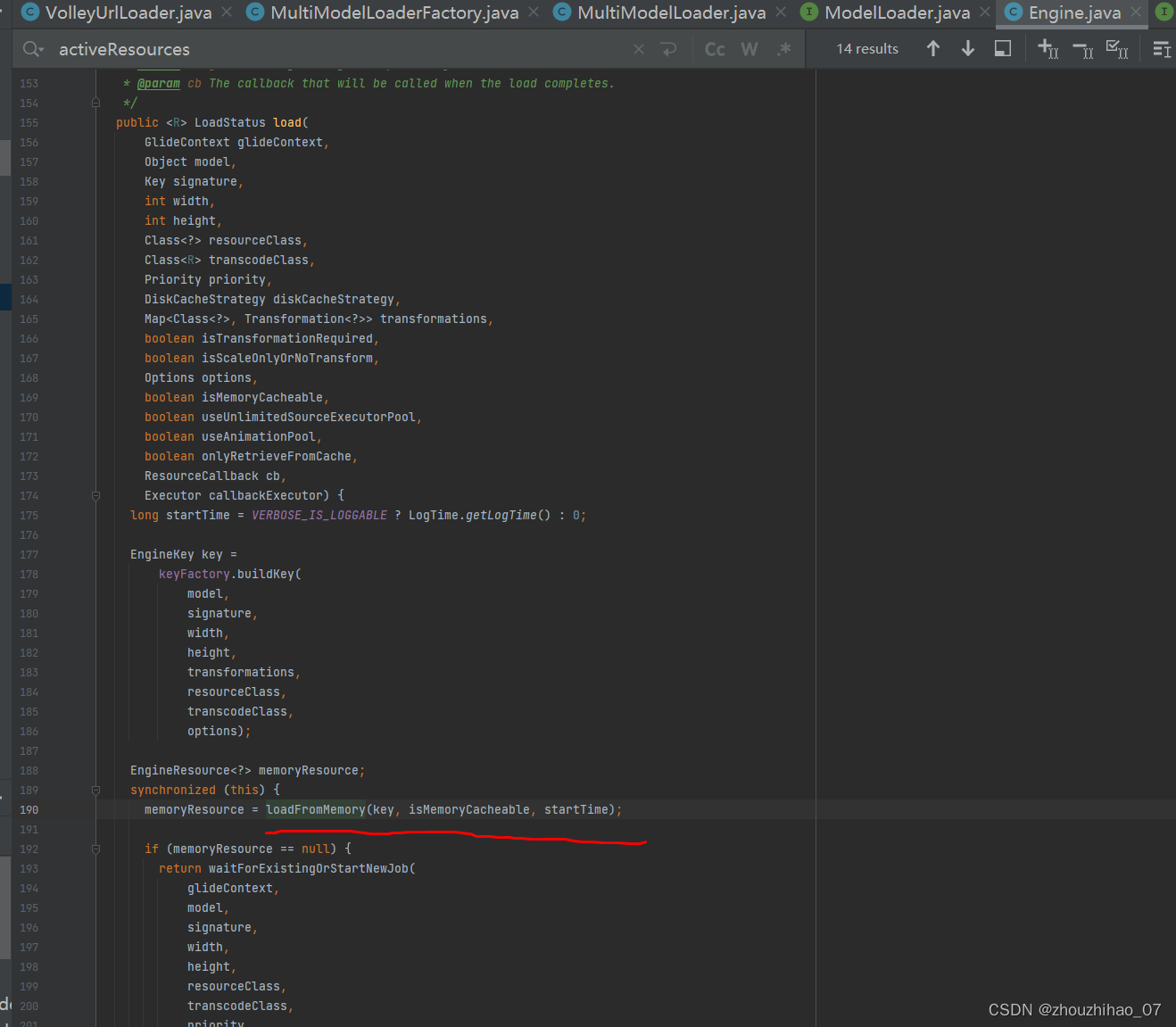Image resolution: width=1176 pixels, height=1027 pixels.
Task: Unselect occurrence icon in search bar
Action: (1082, 49)
